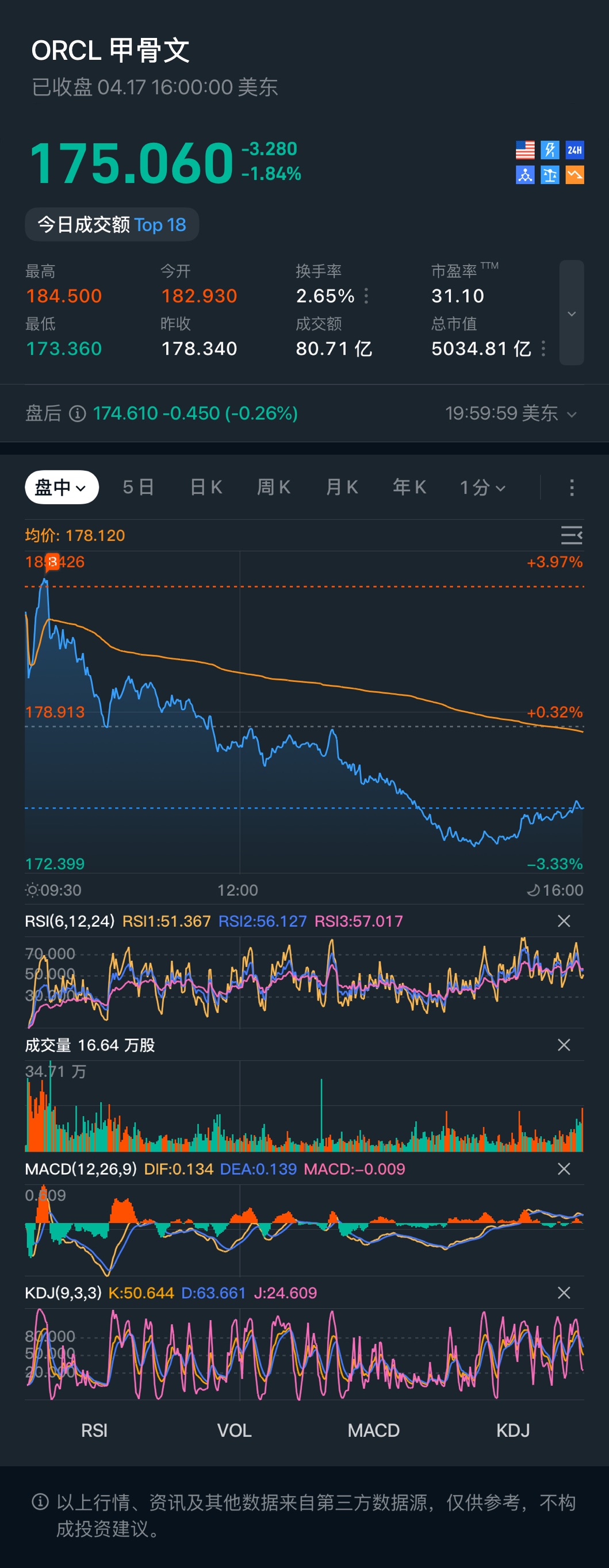
Task: Tap the 昨收 value 178.340
Action: pyautogui.click(x=199, y=349)
